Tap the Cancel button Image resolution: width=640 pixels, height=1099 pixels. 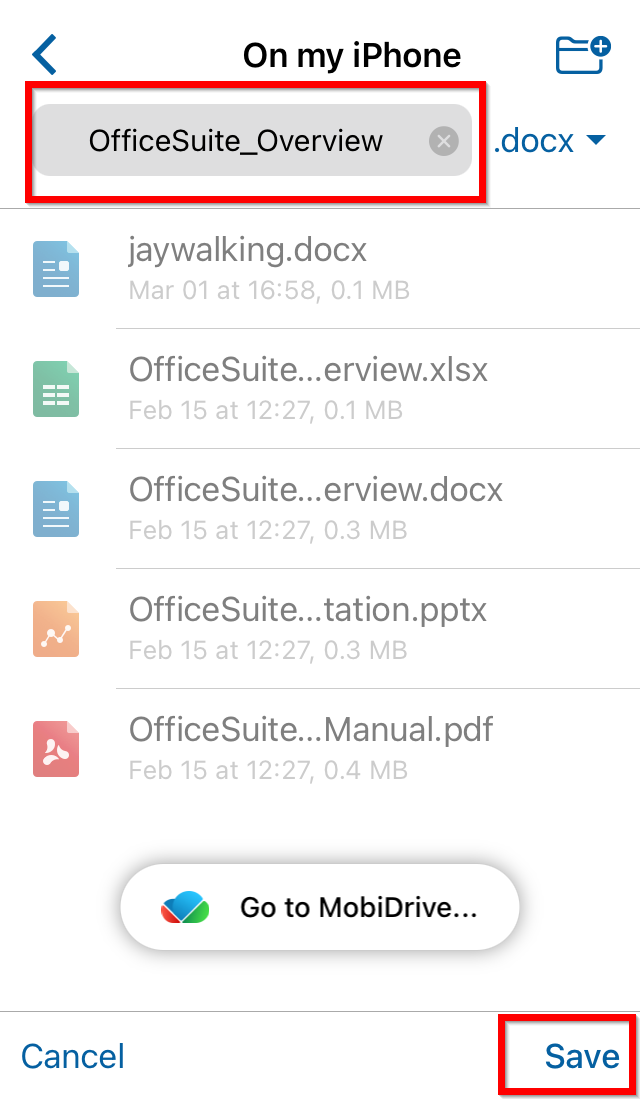pyautogui.click(x=73, y=1056)
